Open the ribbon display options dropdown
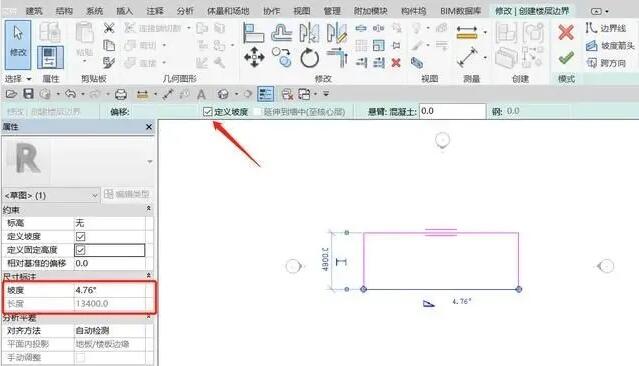The image size is (639, 366). coord(600,11)
